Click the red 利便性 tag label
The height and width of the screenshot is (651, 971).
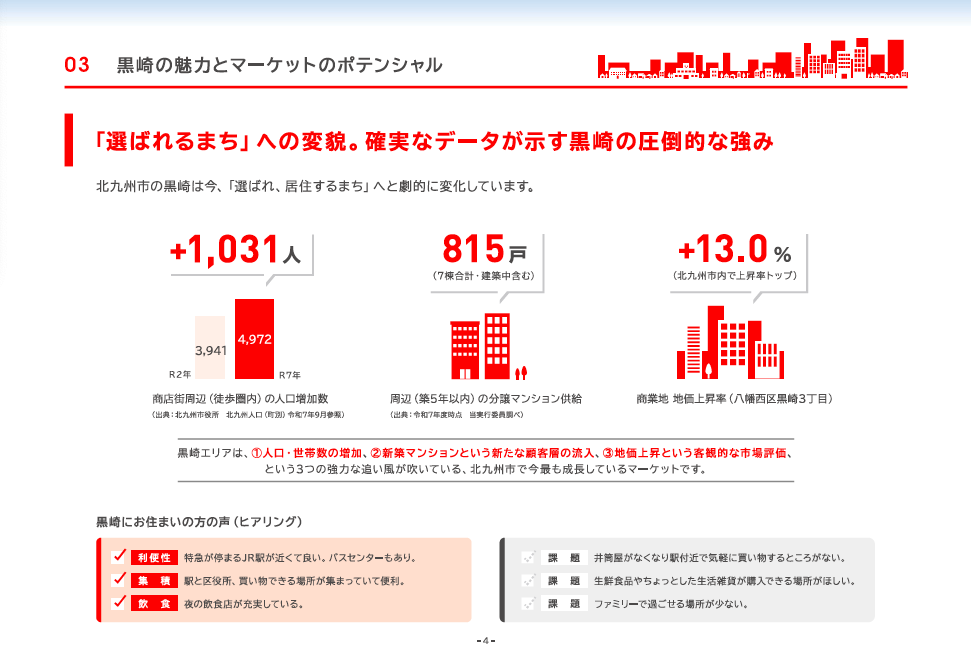click(x=153, y=558)
